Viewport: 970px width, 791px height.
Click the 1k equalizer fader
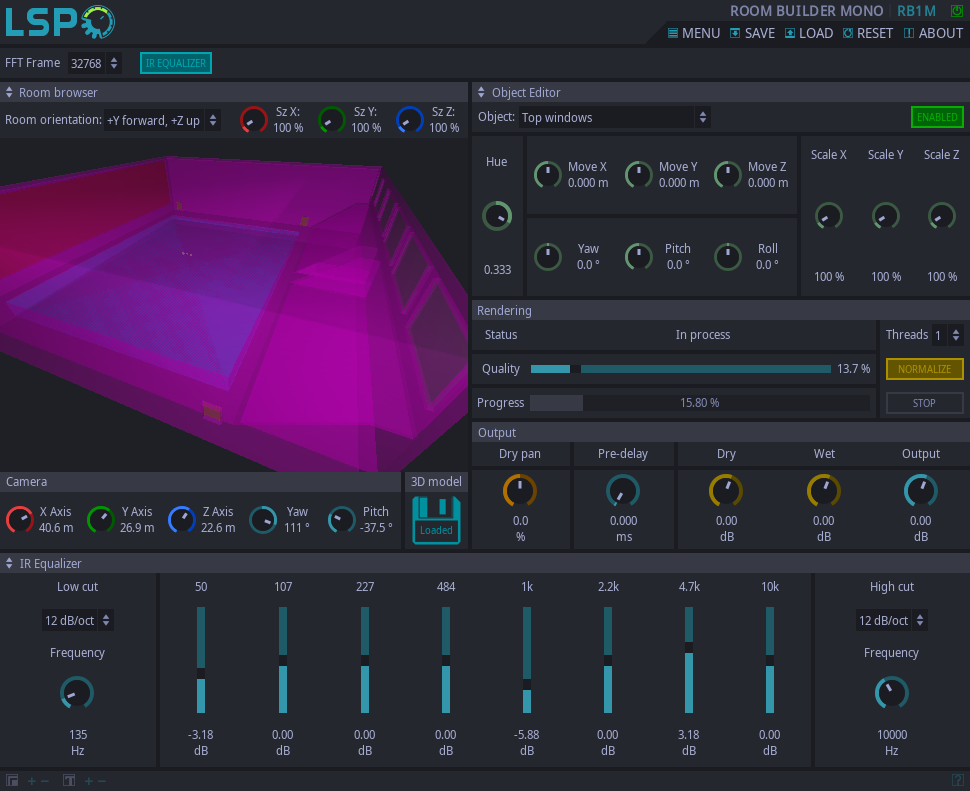(x=527, y=660)
